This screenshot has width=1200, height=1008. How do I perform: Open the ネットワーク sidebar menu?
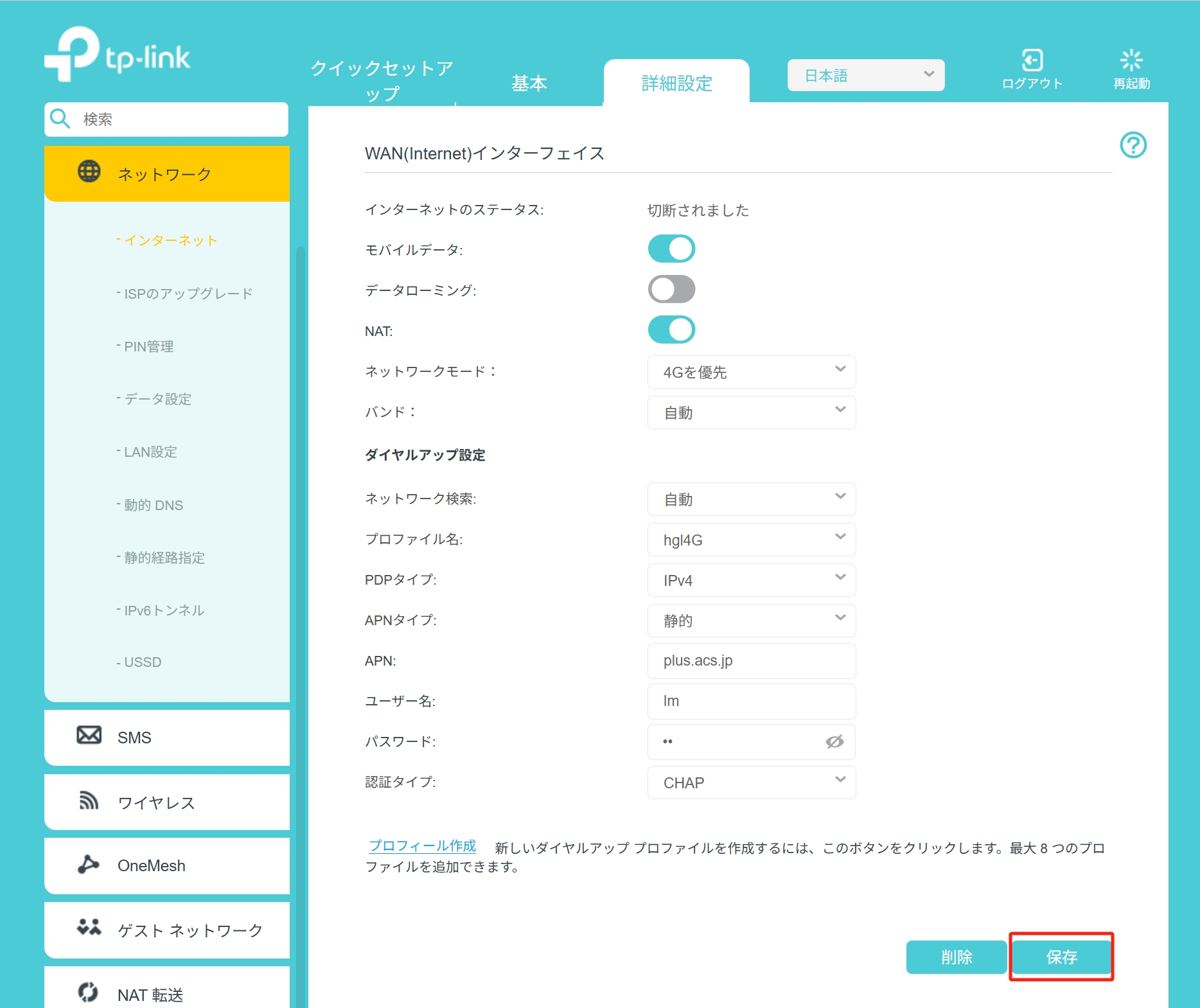[x=167, y=173]
